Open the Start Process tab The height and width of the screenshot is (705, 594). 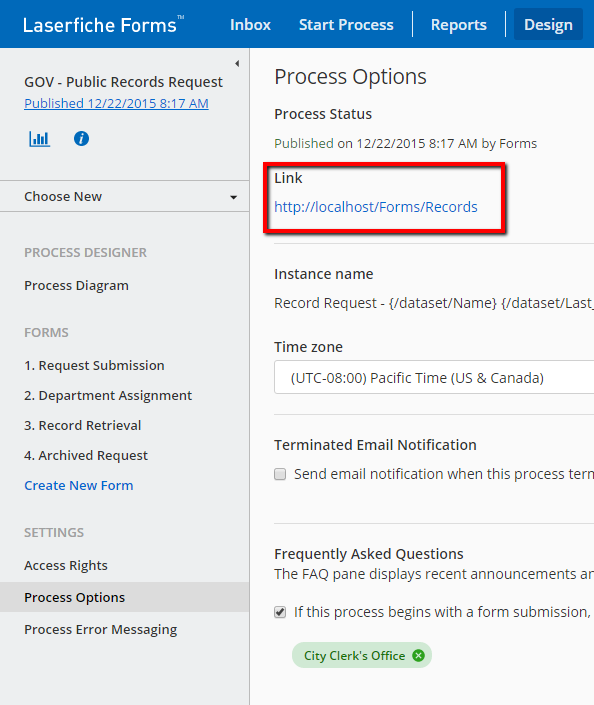346,24
